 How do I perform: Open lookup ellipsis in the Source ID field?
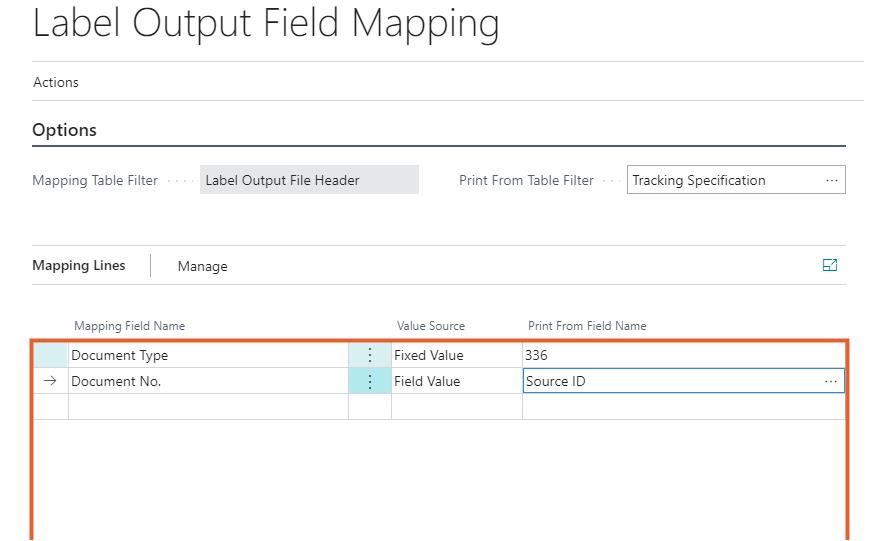pyautogui.click(x=830, y=382)
